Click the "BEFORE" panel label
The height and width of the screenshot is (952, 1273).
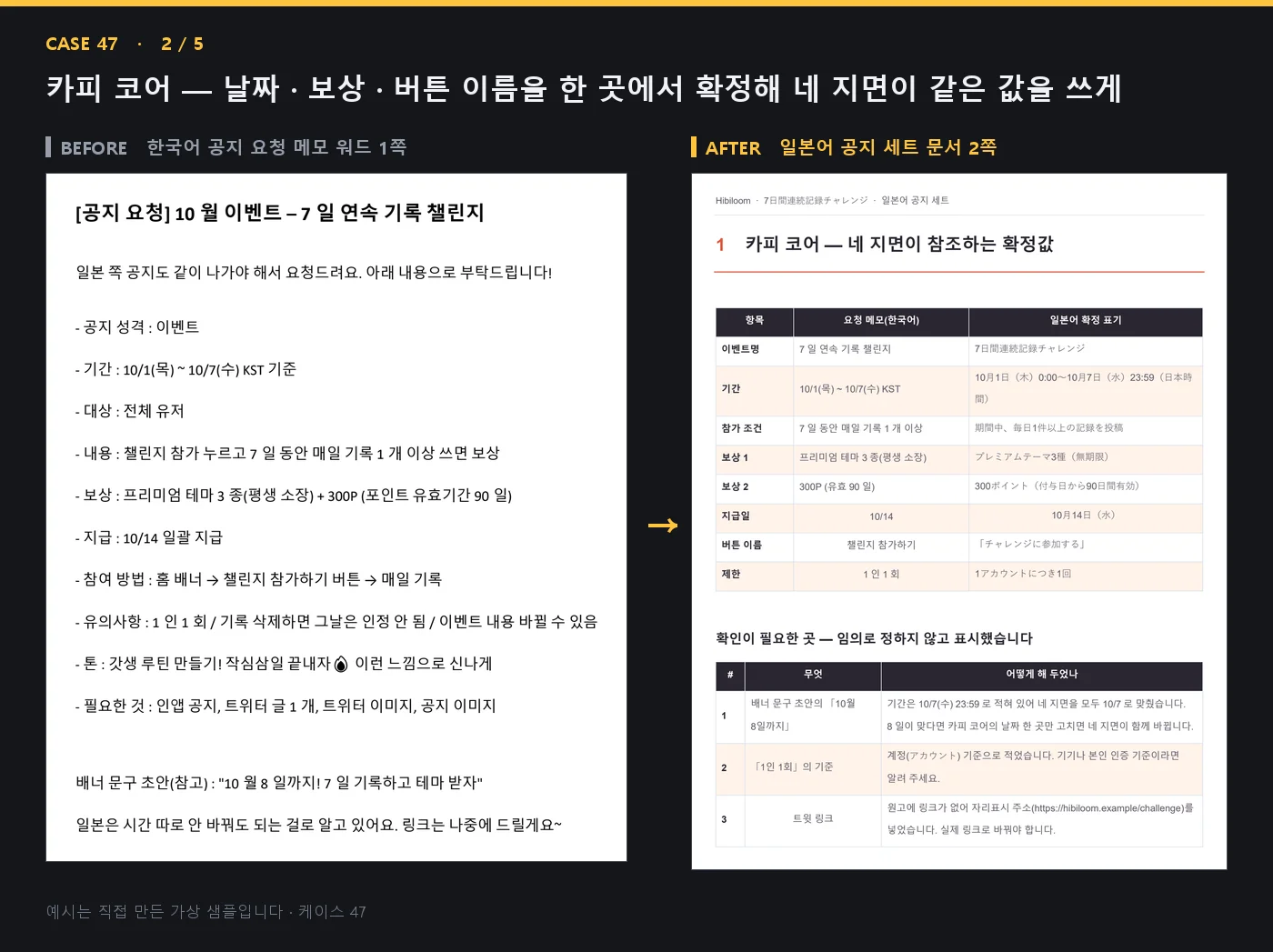pyautogui.click(x=94, y=147)
